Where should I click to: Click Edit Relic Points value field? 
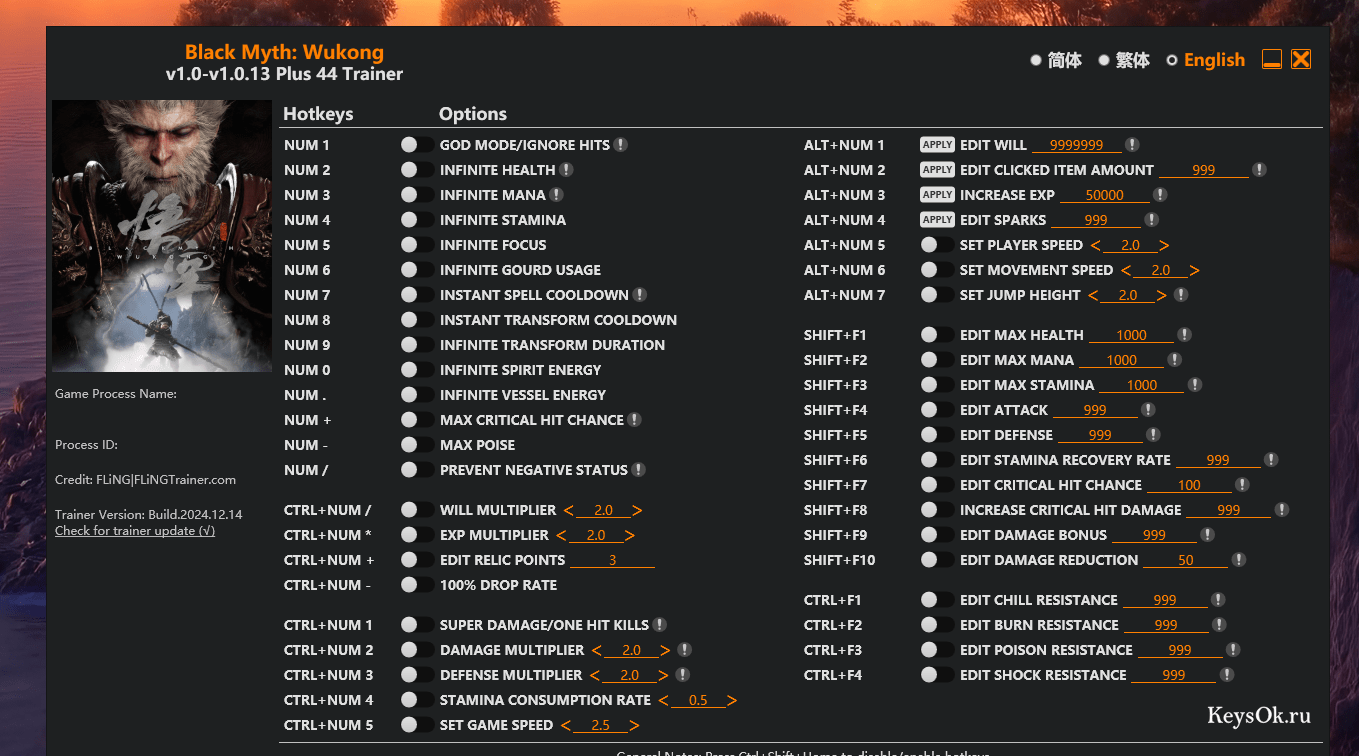coord(612,560)
